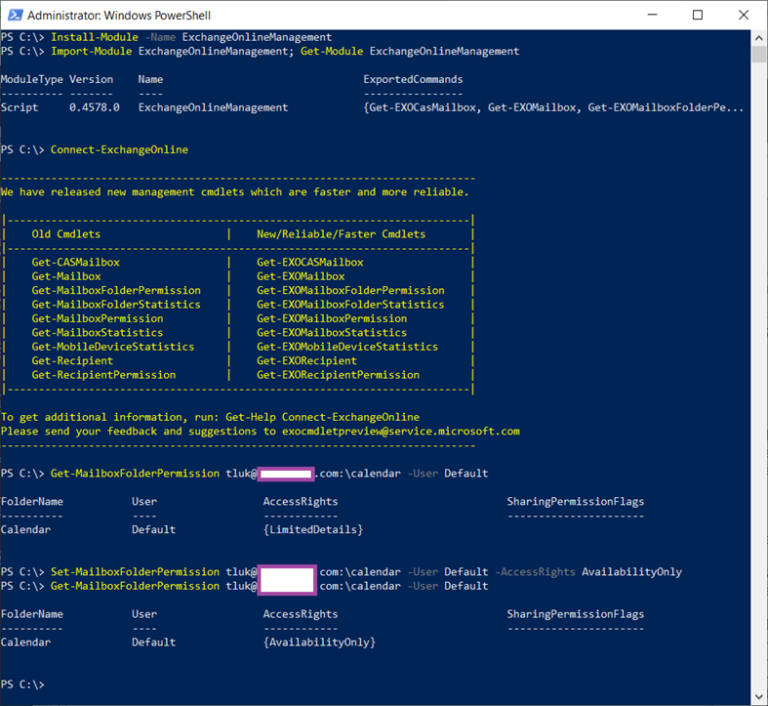Click 'Get-CASMailbox' in old cmdlets
Viewport: 768px width, 706px height.
pos(75,262)
